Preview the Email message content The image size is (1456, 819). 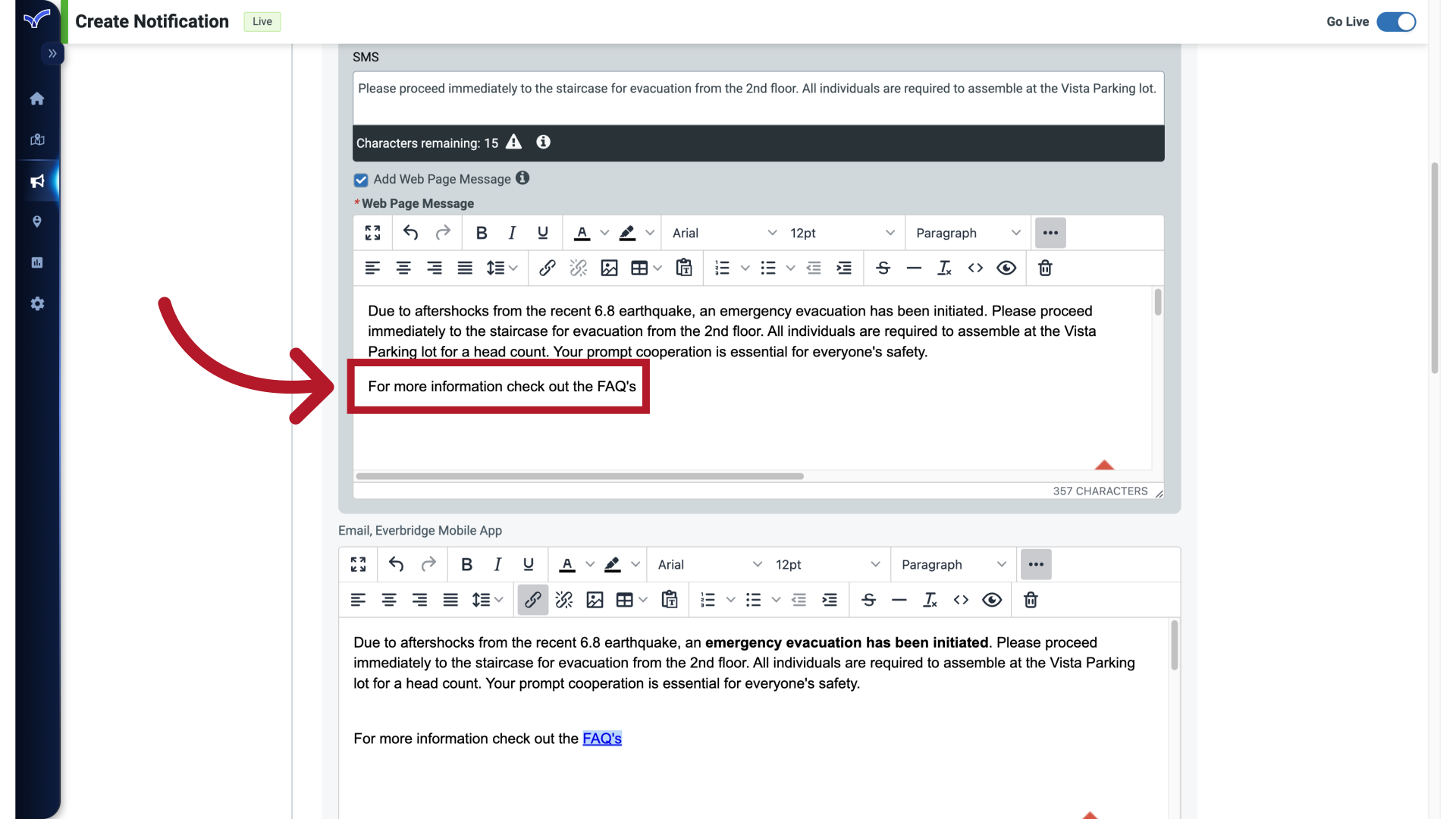992,600
